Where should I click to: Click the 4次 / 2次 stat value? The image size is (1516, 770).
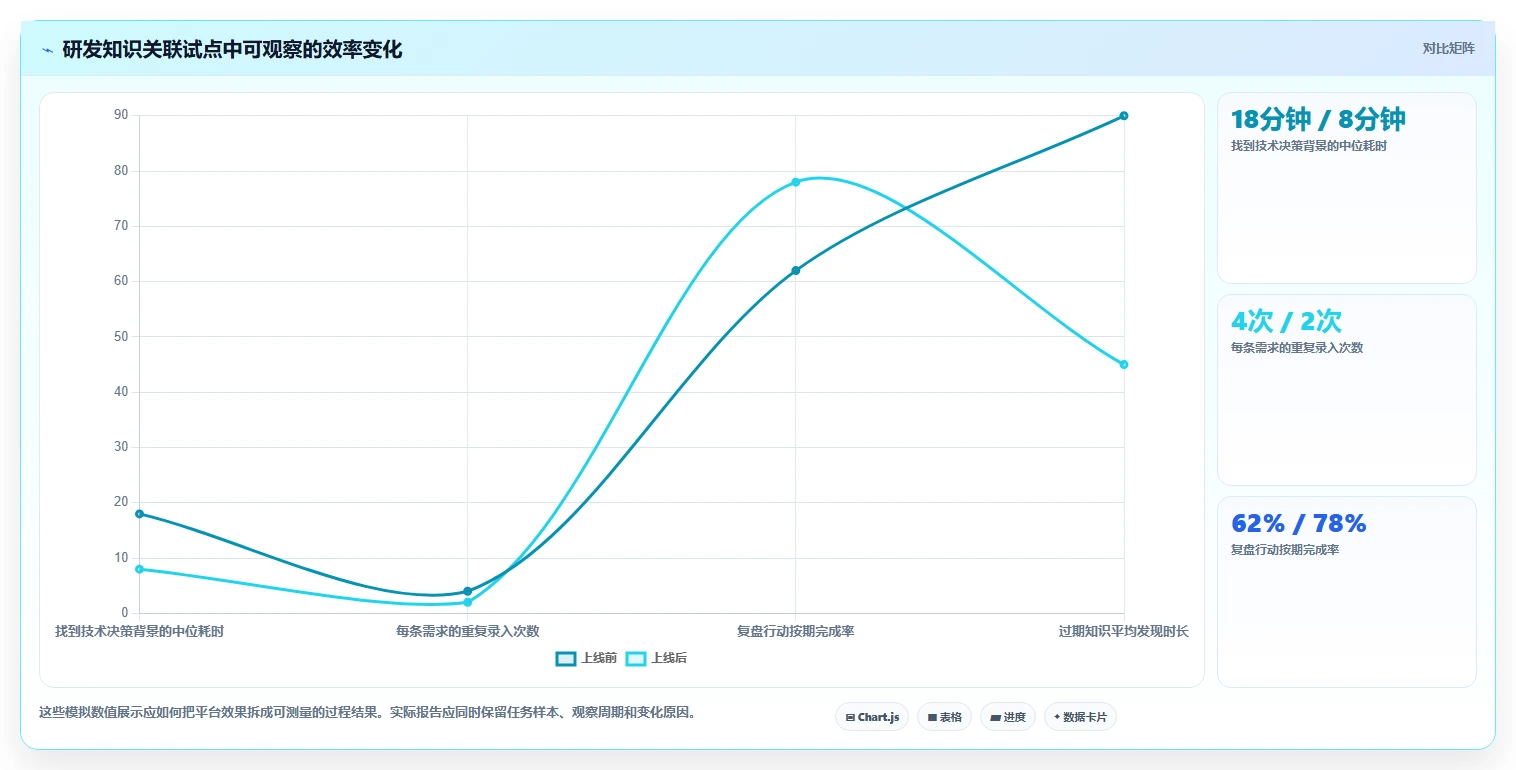click(x=1286, y=322)
